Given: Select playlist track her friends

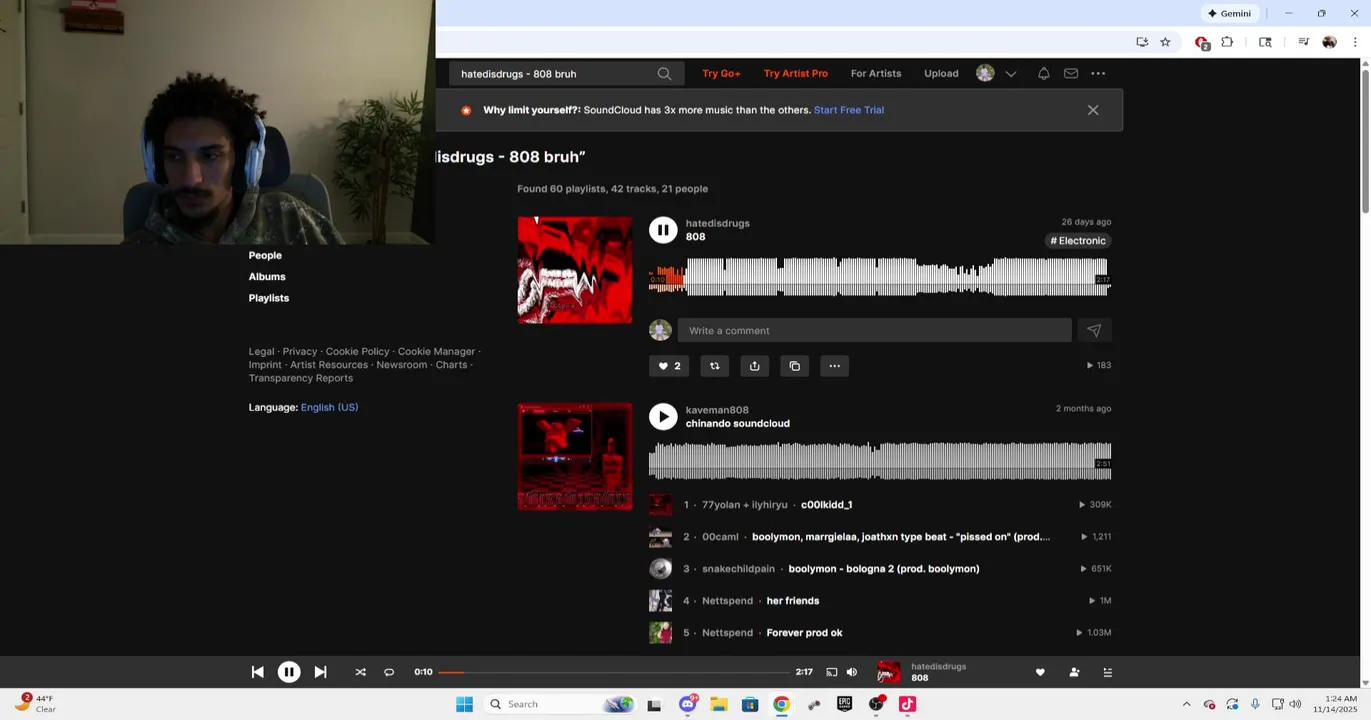Looking at the screenshot, I should [x=793, y=601].
